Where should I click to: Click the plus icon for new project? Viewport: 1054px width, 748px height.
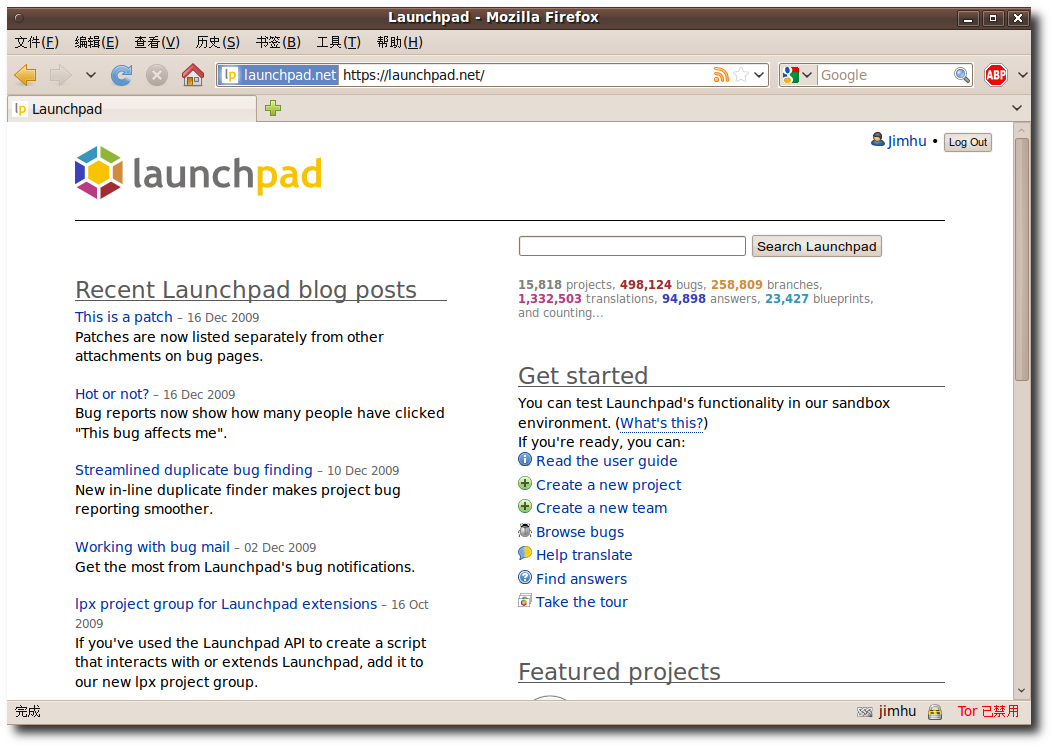[x=525, y=483]
